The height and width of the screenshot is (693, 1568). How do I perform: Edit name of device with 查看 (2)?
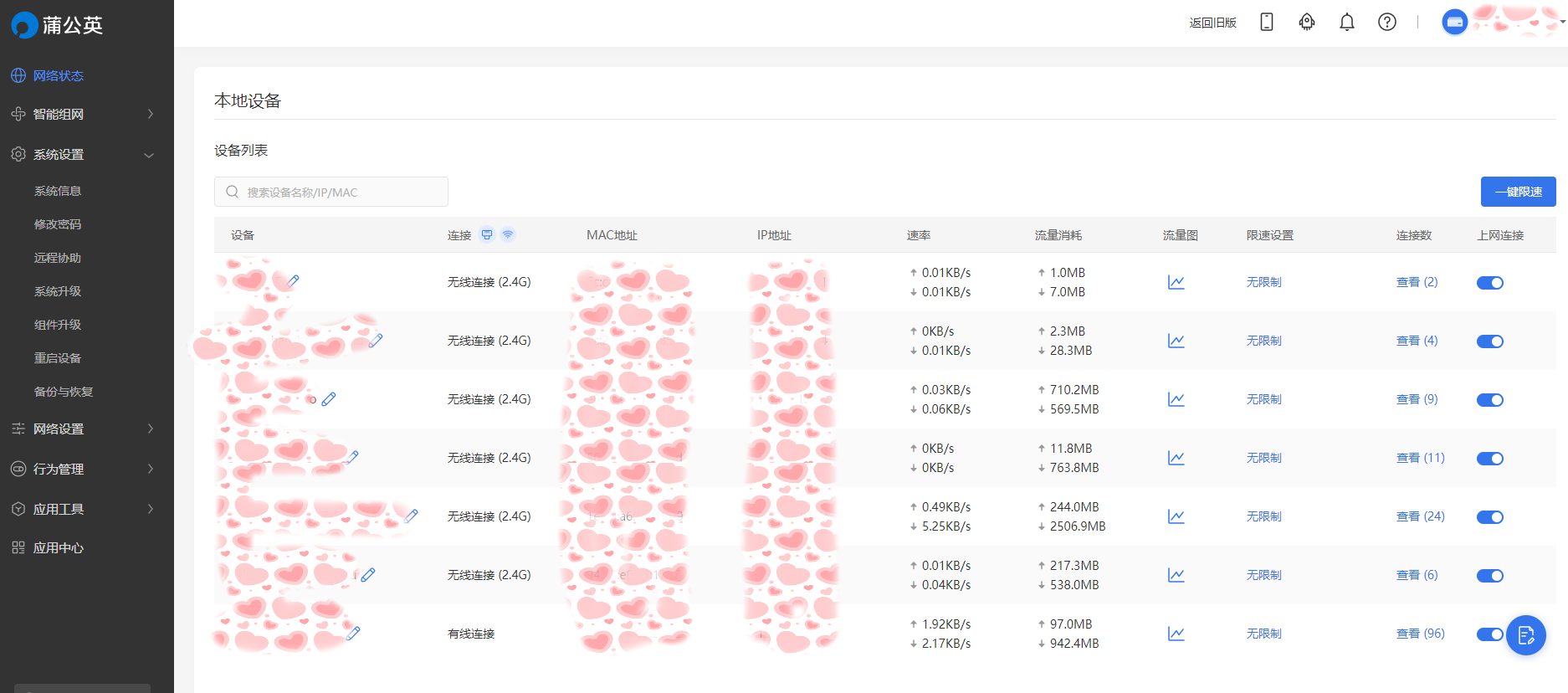pyautogui.click(x=293, y=281)
